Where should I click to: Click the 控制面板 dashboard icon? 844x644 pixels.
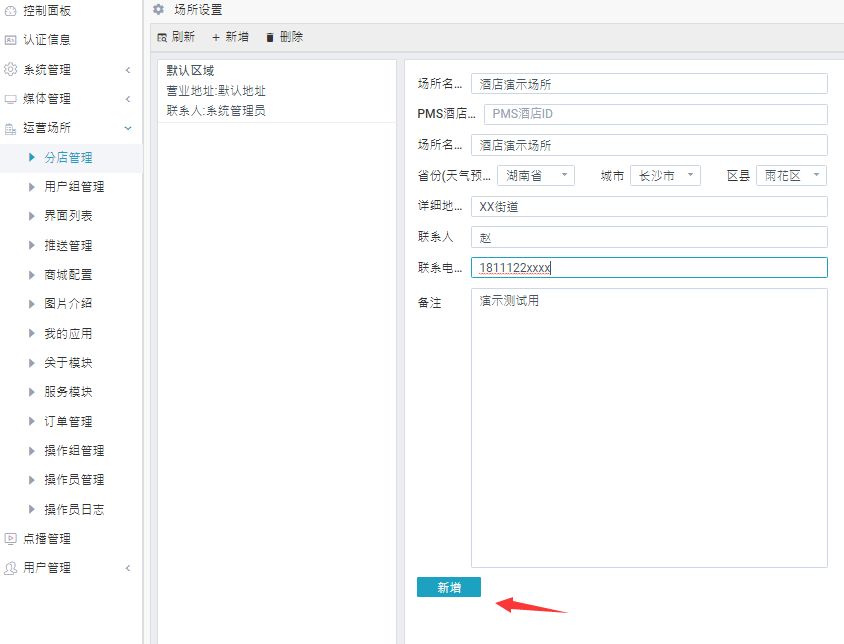(10, 10)
